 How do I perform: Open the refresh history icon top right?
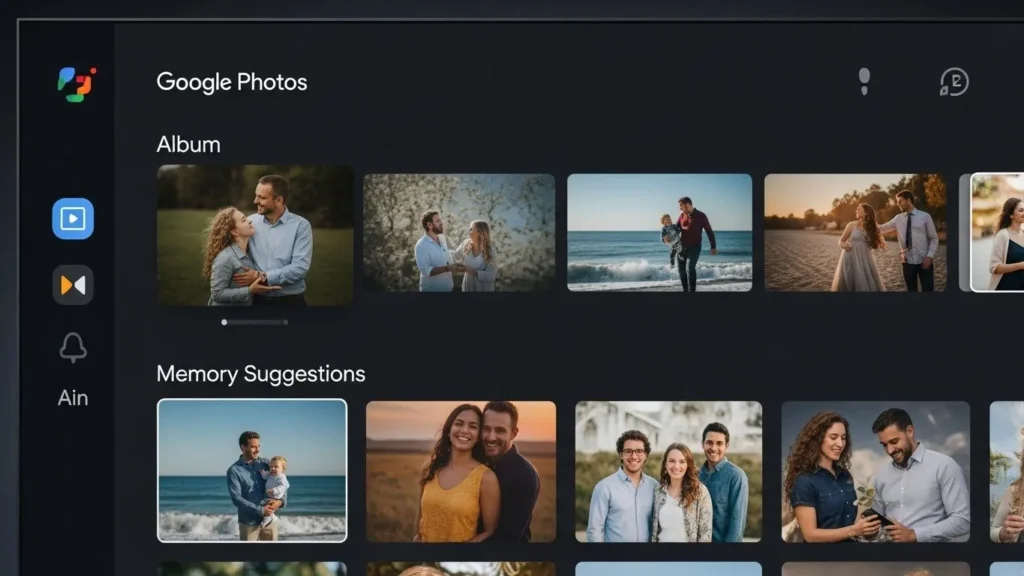click(954, 83)
